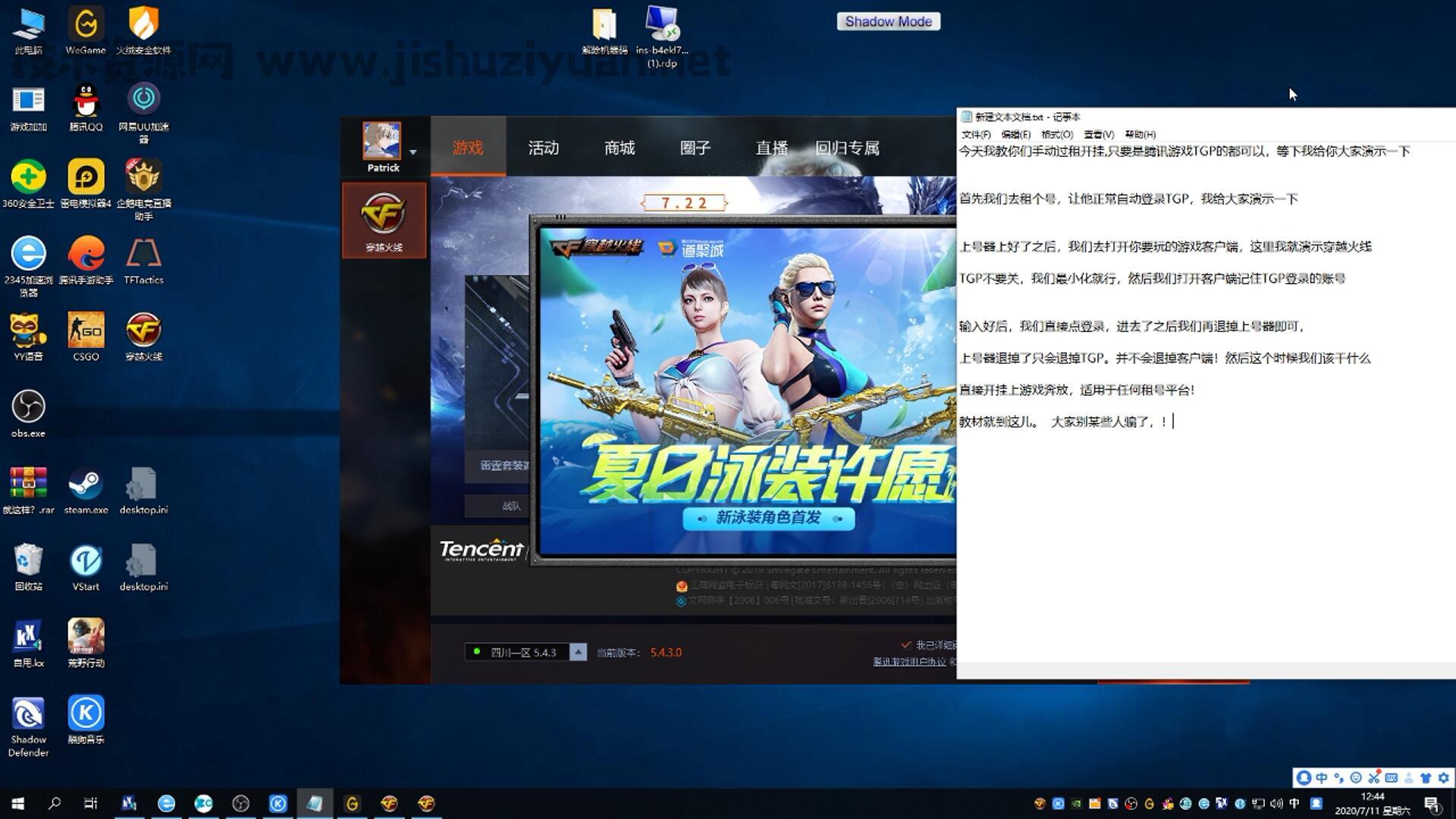Toggle the taskbar tray 中 input indicator
The width and height of the screenshot is (1456, 819).
click(1294, 803)
